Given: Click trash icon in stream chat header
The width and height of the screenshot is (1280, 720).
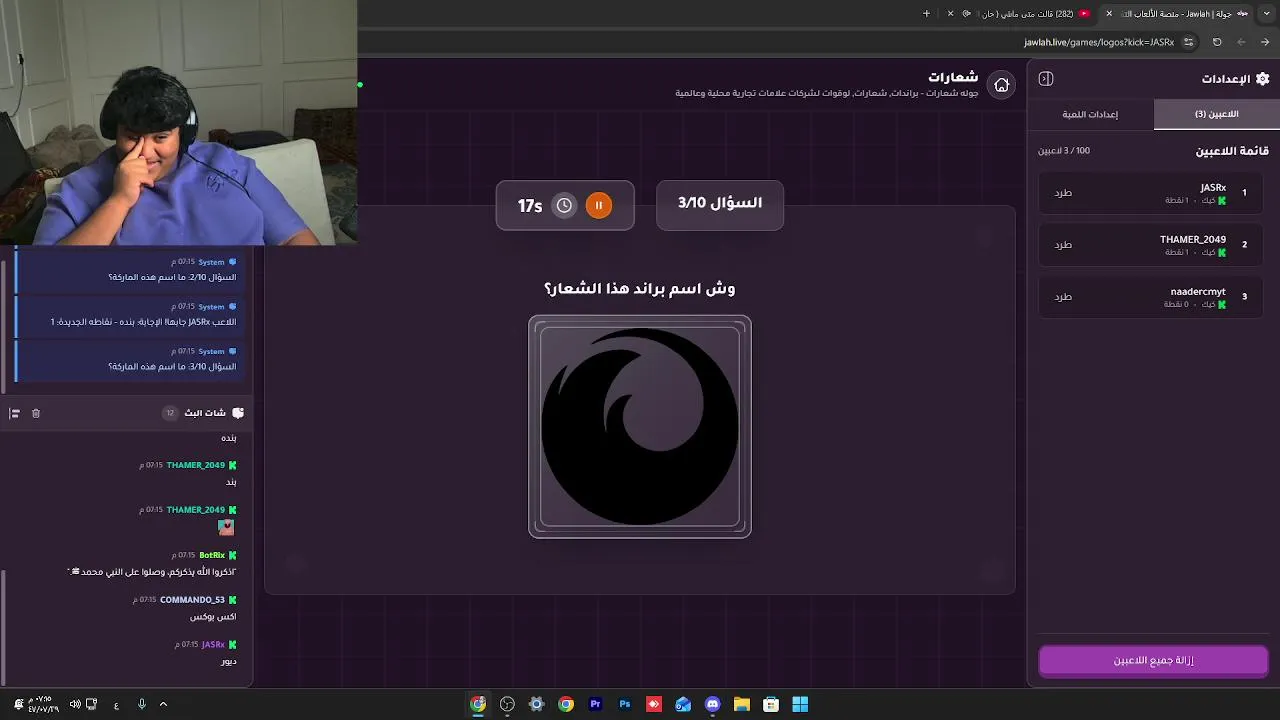Looking at the screenshot, I should (x=36, y=413).
